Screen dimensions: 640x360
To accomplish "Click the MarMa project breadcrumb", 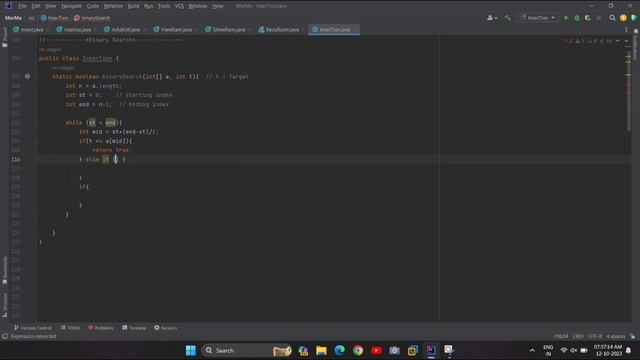I will [x=13, y=18].
